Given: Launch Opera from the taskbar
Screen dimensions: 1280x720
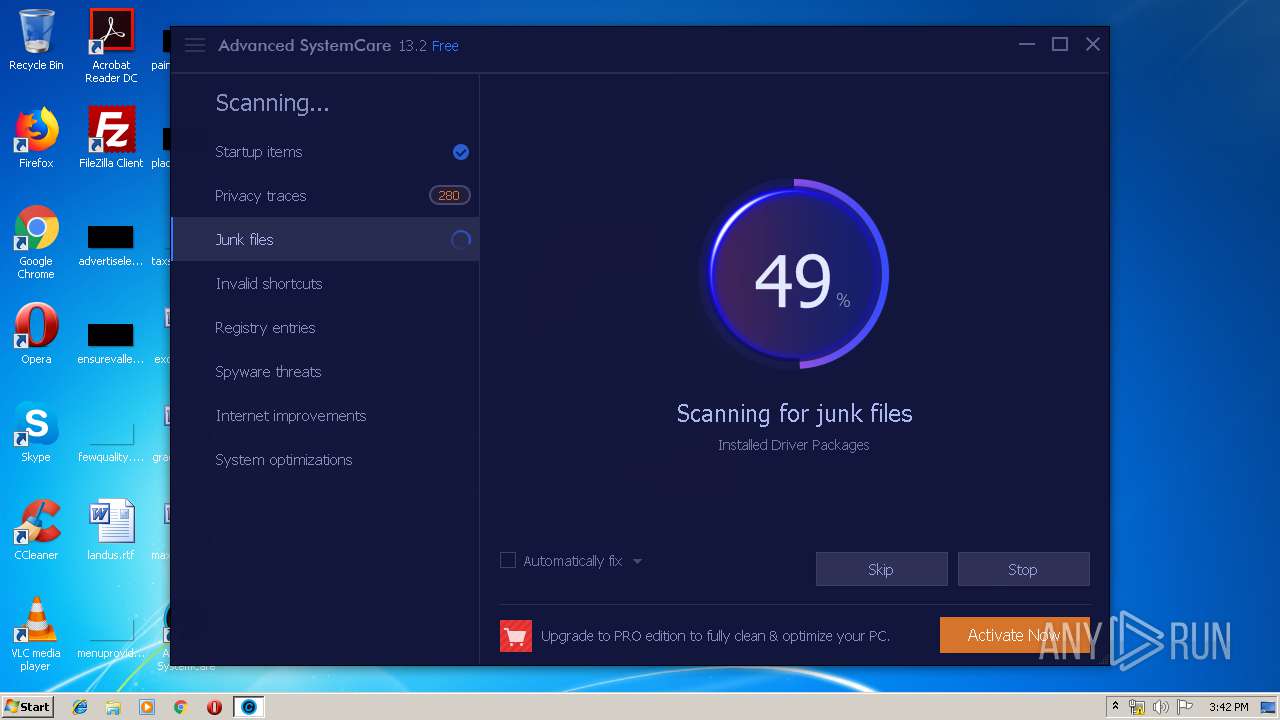Looking at the screenshot, I should [214, 707].
